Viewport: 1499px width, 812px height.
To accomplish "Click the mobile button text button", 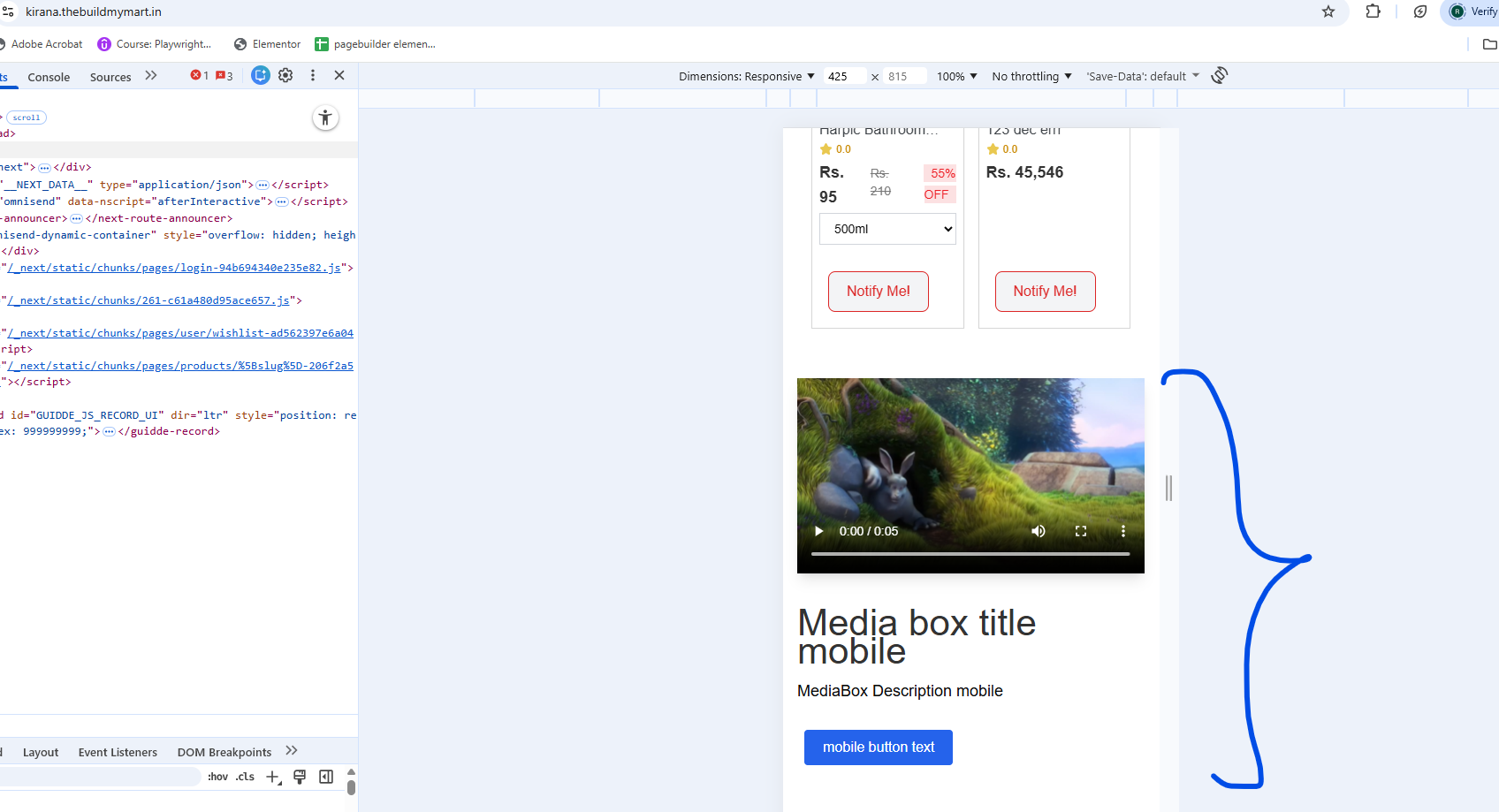I will [x=879, y=747].
